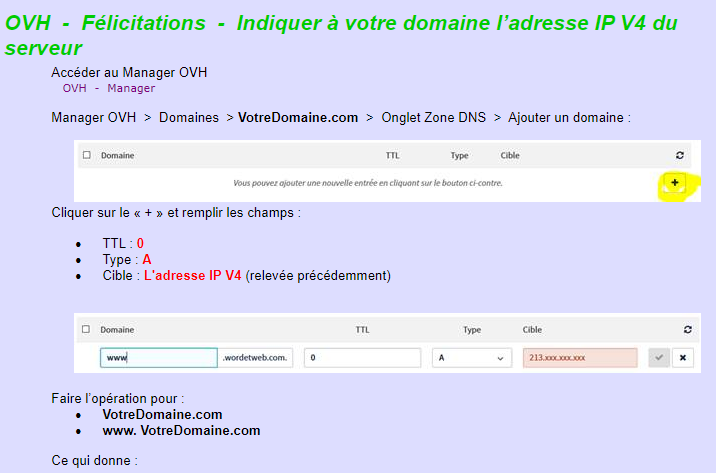This screenshot has height=473, width=716.
Task: Cancel the DNS entry with the X button
Action: pos(683,357)
